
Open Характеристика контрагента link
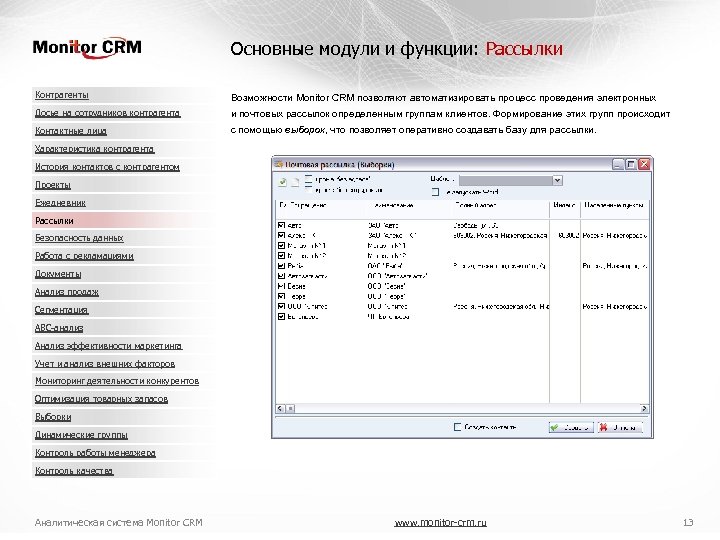[x=95, y=149]
